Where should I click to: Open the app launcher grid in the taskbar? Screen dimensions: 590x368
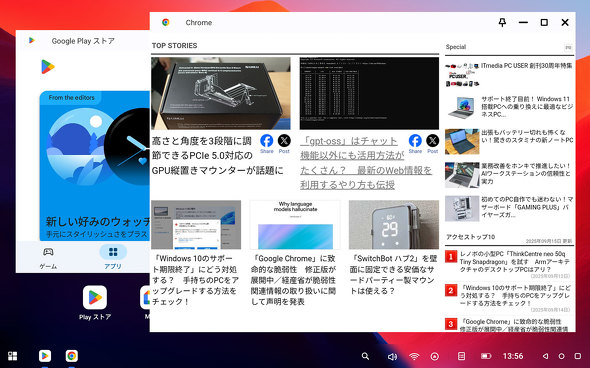click(12, 356)
